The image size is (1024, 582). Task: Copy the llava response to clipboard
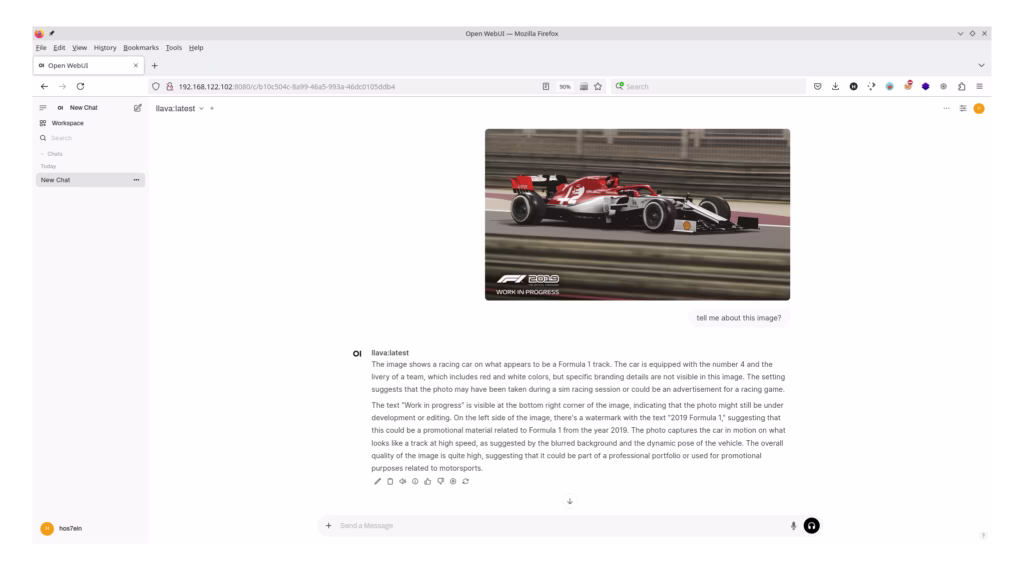390,481
